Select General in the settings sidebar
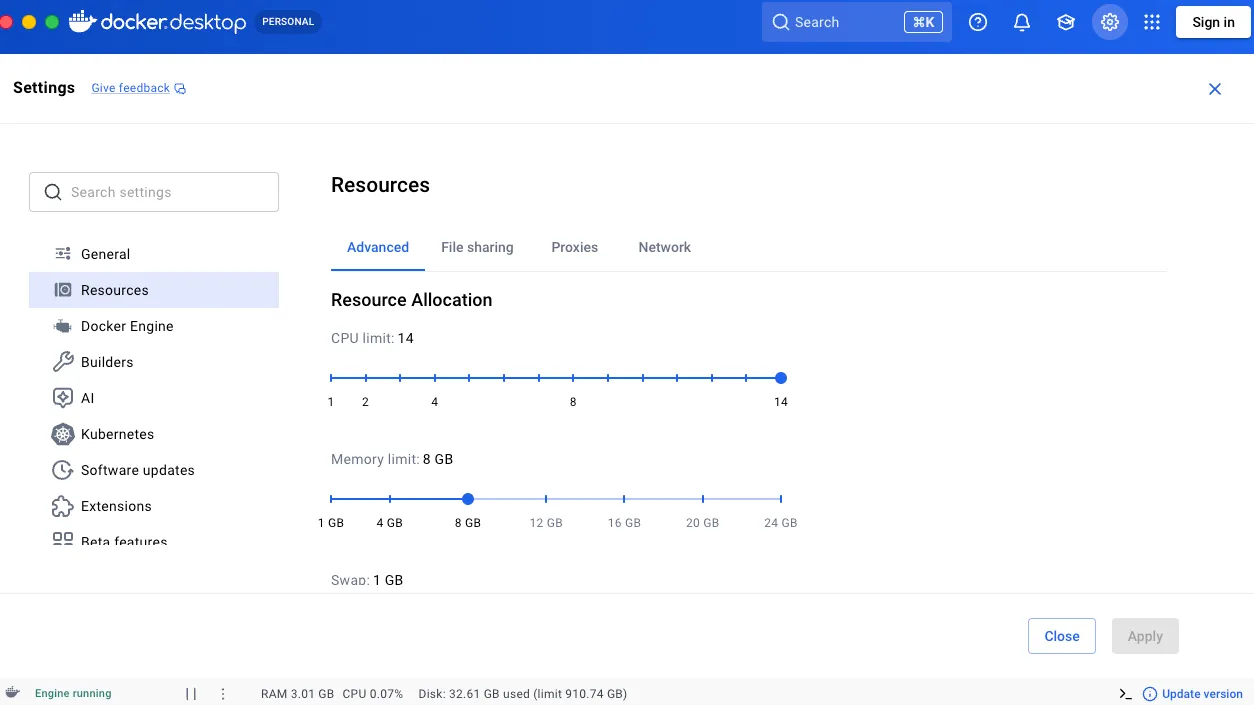Image resolution: width=1254 pixels, height=705 pixels. click(x=154, y=254)
